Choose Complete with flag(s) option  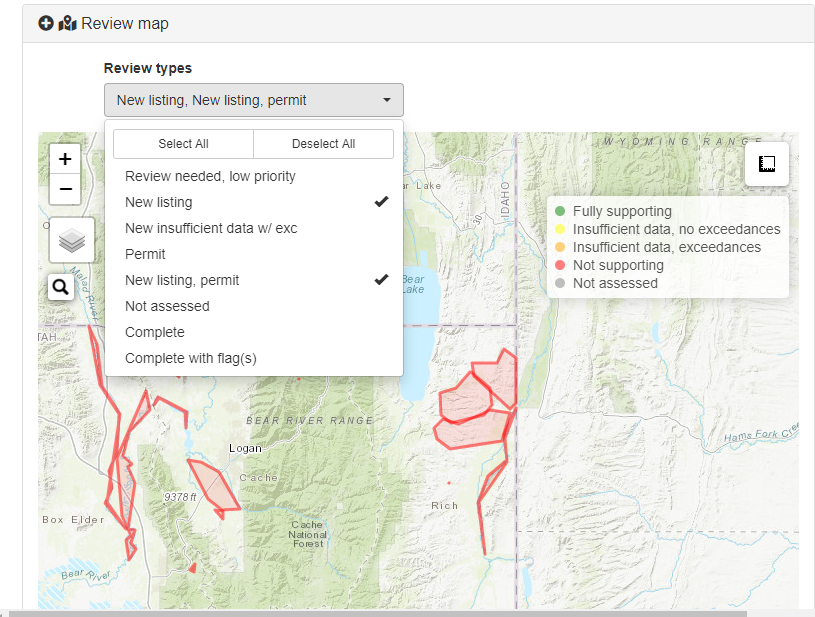pyautogui.click(x=191, y=358)
